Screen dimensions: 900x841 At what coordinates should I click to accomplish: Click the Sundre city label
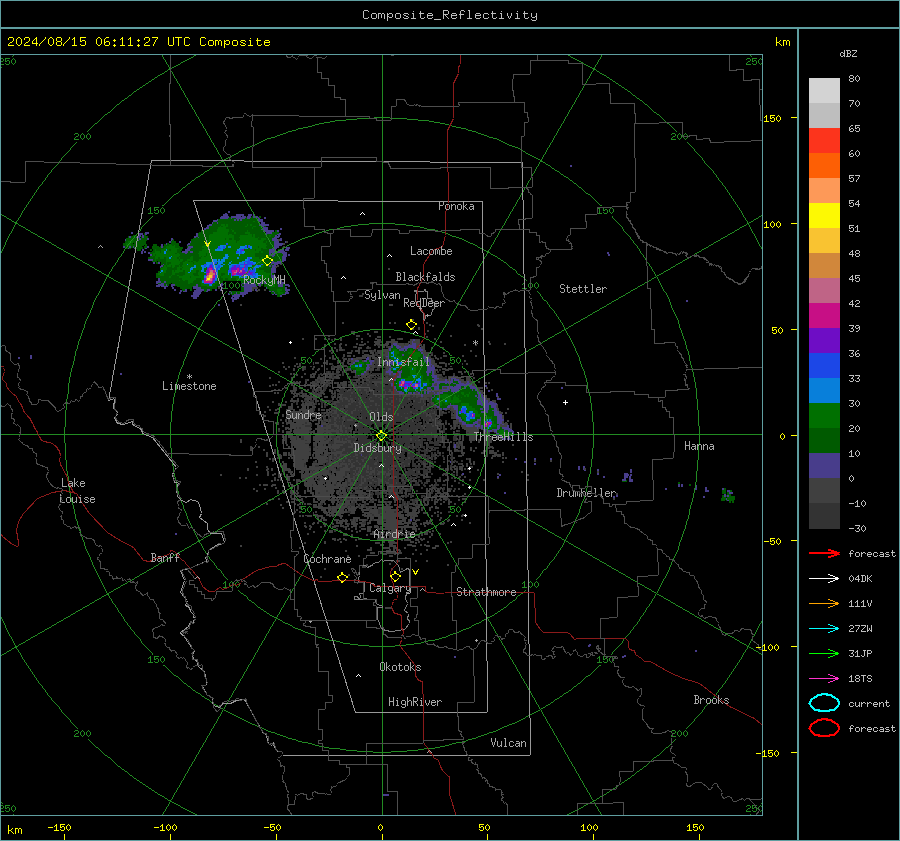(303, 414)
